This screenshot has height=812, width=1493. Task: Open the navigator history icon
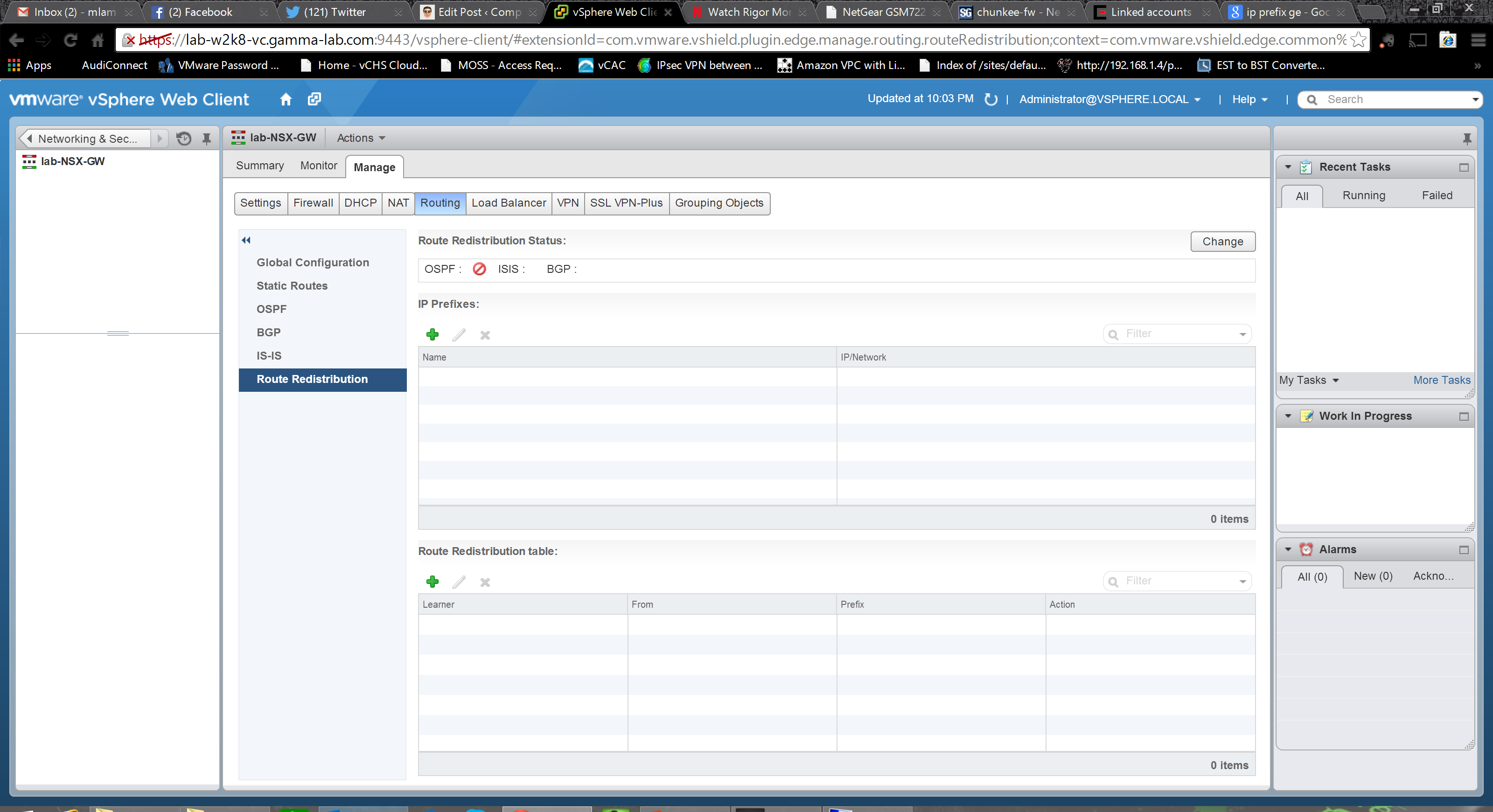tap(184, 139)
